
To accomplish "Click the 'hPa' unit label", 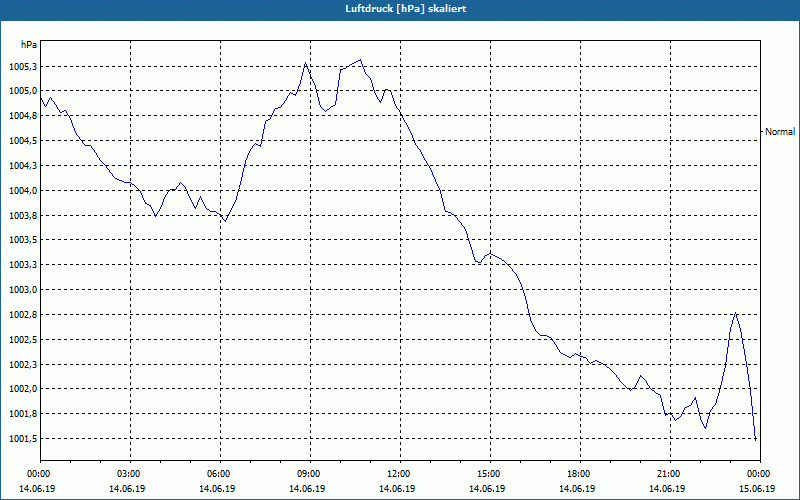I will 29,45.
